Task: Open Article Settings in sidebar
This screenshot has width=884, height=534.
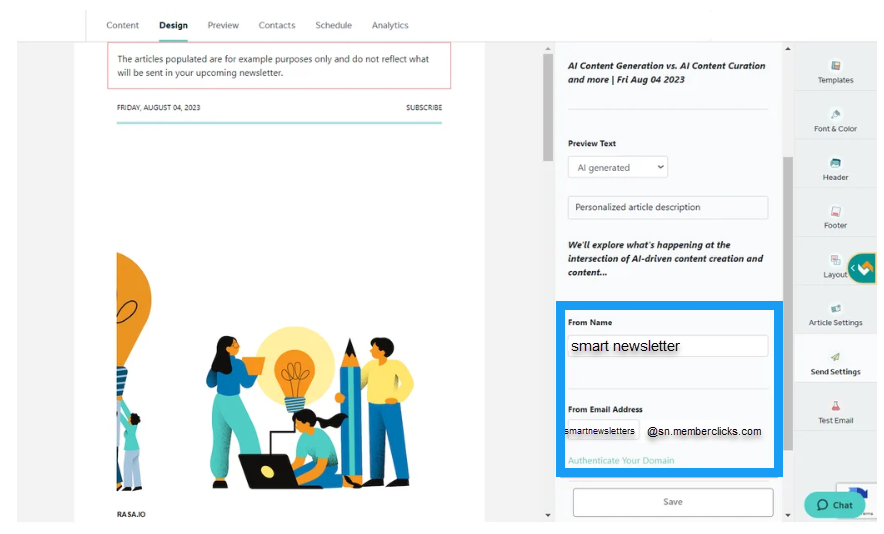Action: pos(835,310)
